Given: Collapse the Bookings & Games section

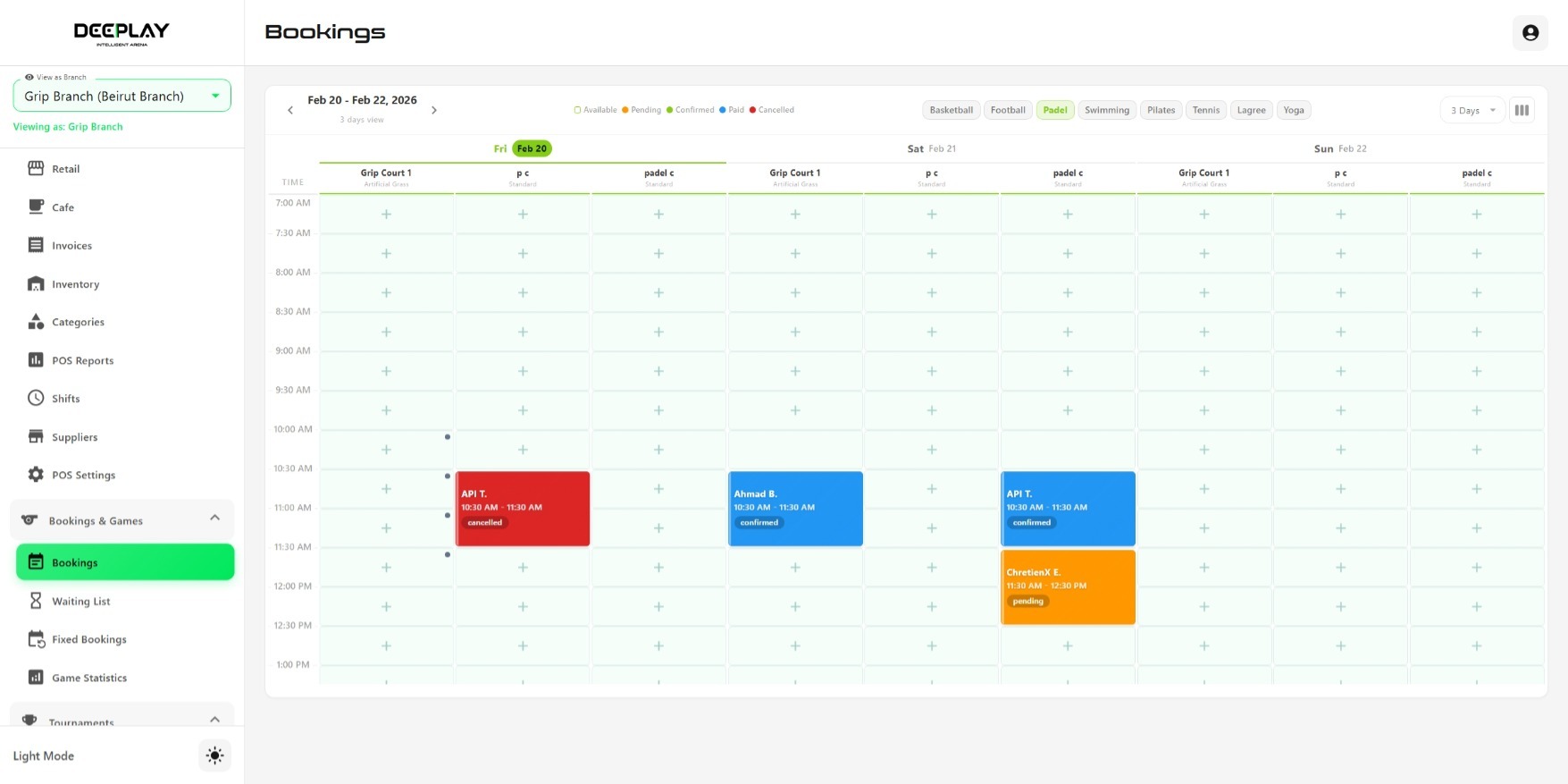Looking at the screenshot, I should click(x=122, y=520).
